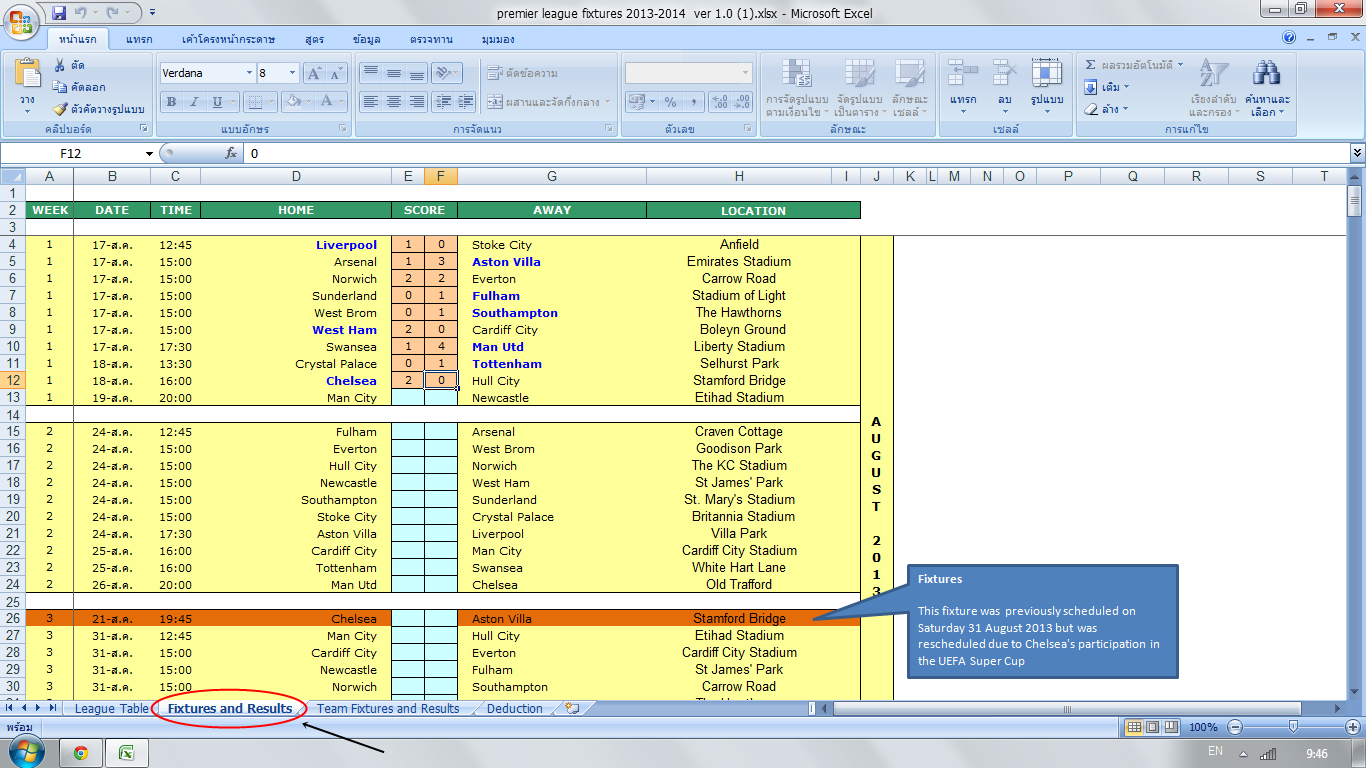Open the Formulas (สูตร) ribbon tab

[314, 39]
